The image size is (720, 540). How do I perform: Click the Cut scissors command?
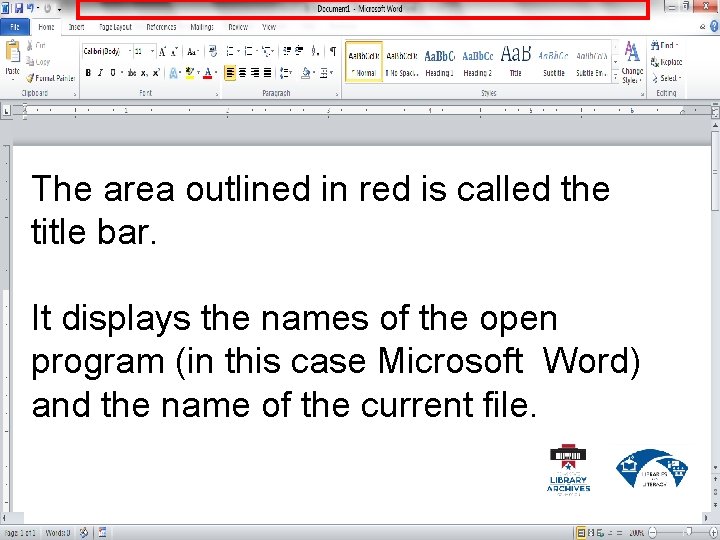[36, 45]
